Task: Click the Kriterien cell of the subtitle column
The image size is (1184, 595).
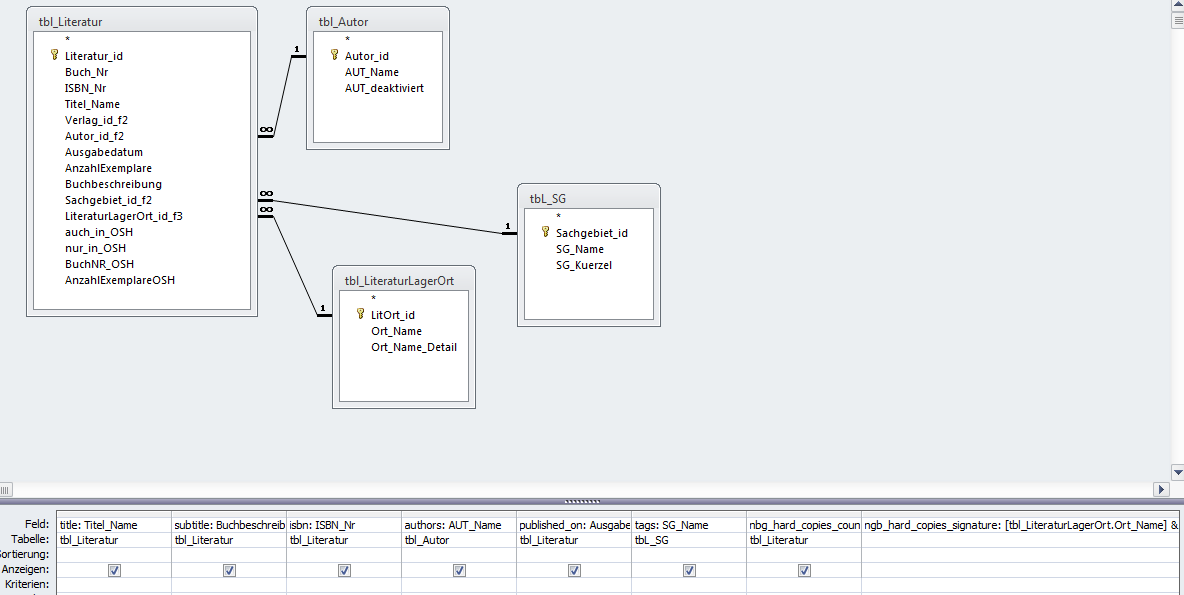Action: (x=229, y=585)
